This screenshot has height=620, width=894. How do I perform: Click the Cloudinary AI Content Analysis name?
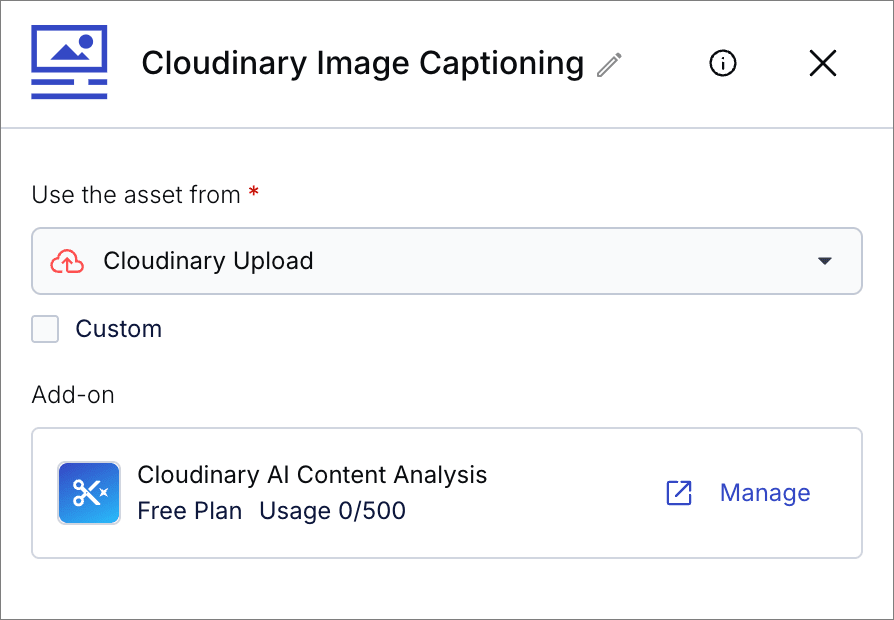coord(312,475)
